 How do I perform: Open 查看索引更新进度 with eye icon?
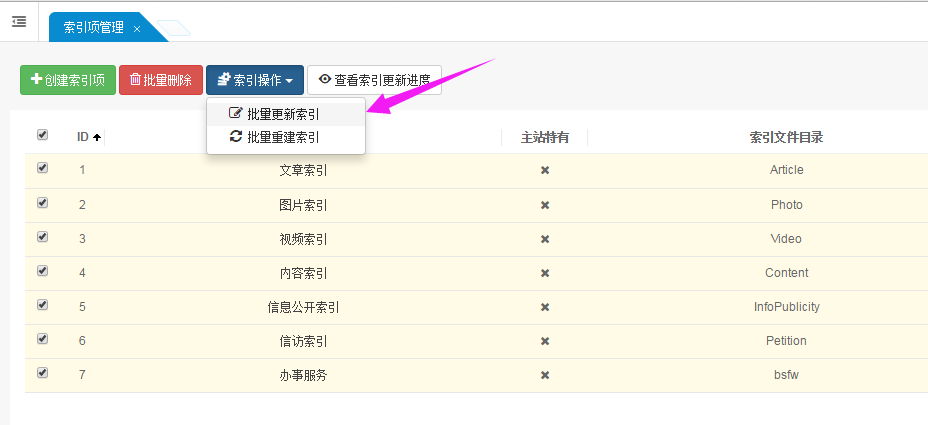click(374, 80)
